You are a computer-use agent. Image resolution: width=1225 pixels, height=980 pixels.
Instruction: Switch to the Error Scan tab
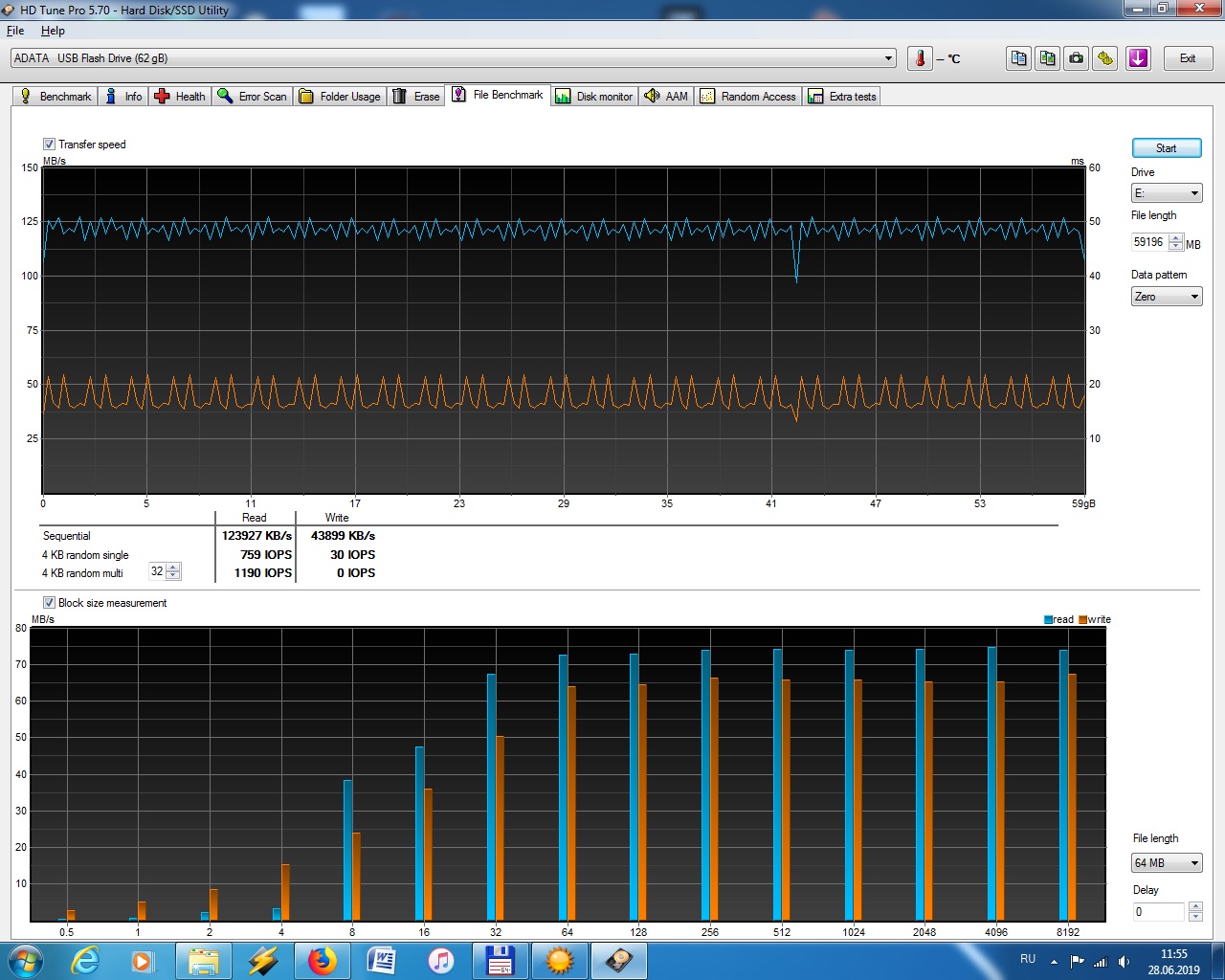pyautogui.click(x=253, y=97)
